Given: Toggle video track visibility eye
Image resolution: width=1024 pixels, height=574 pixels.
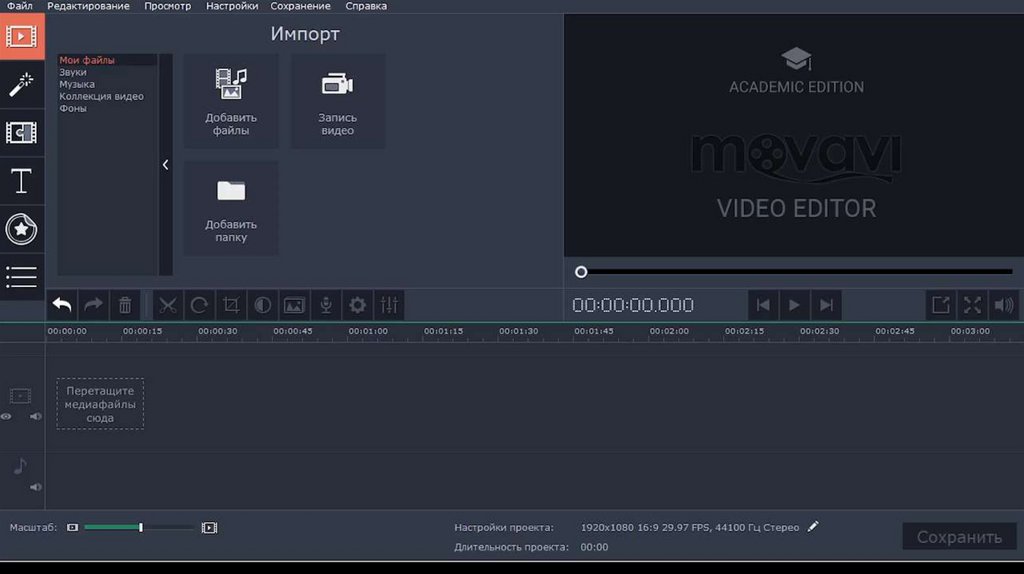Looking at the screenshot, I should pyautogui.click(x=6, y=417).
